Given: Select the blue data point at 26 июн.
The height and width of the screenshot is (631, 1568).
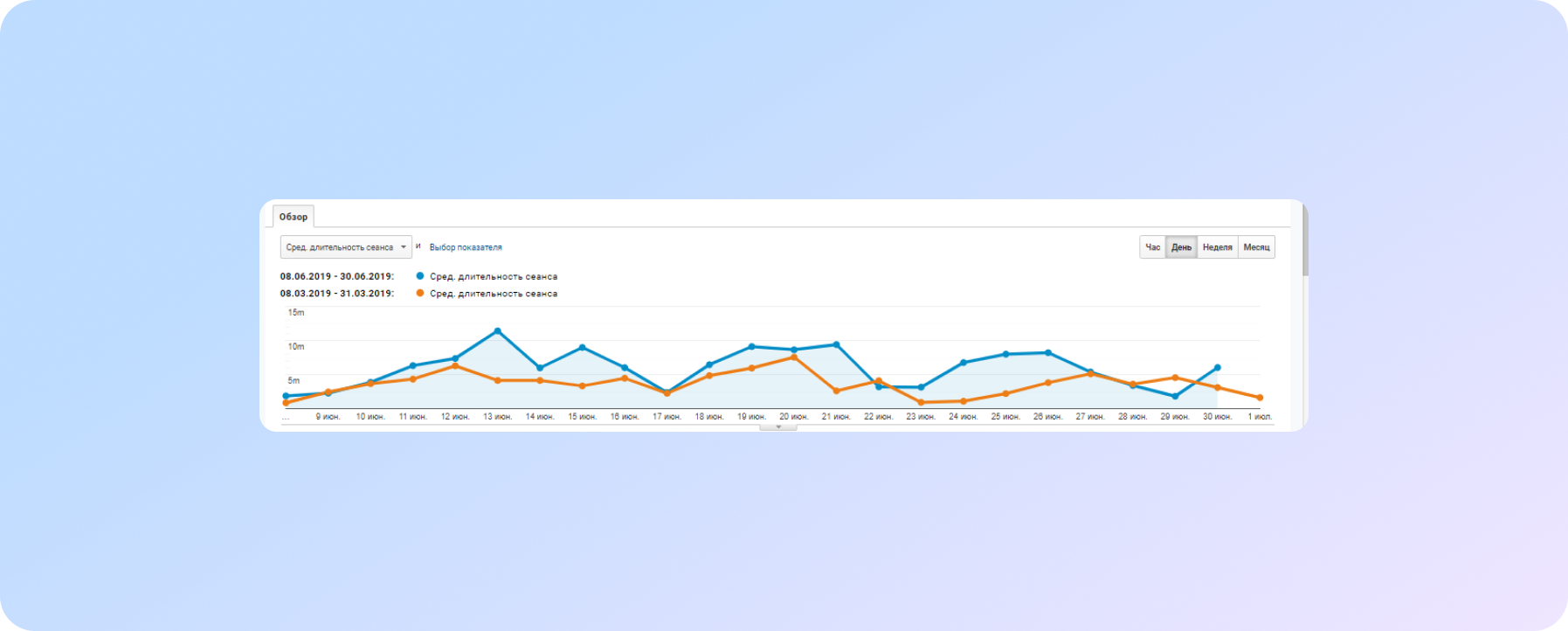Looking at the screenshot, I should pos(1048,353).
